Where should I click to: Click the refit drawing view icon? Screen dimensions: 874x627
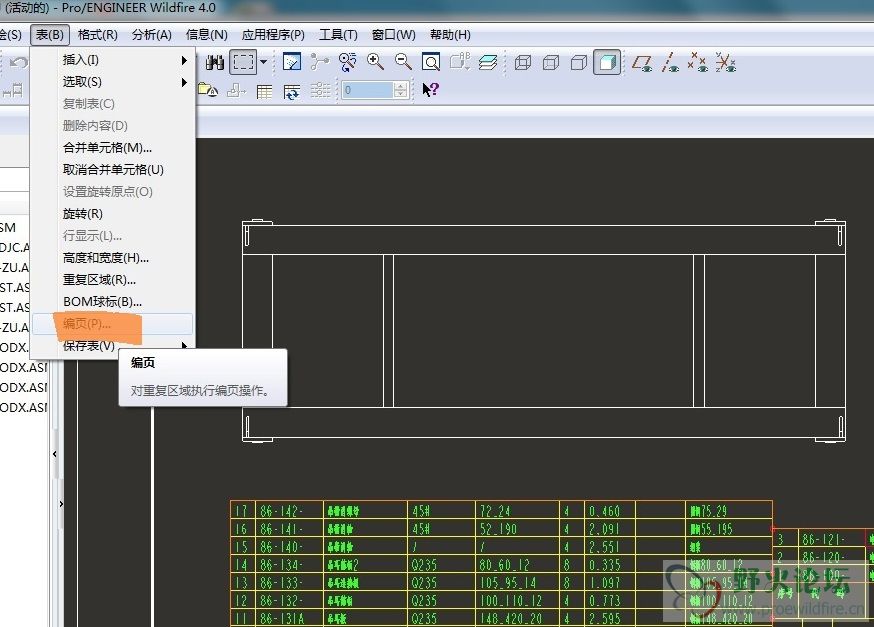point(431,62)
